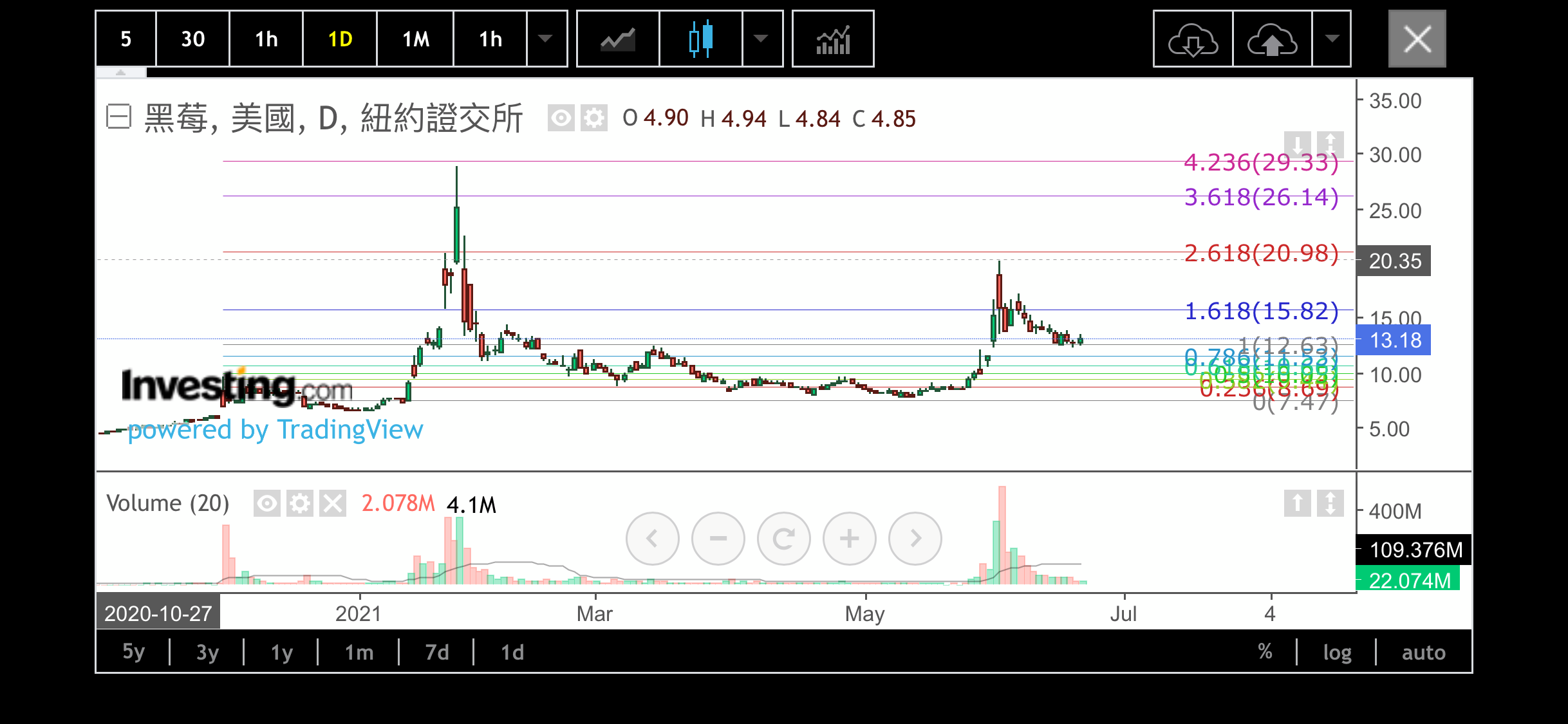This screenshot has width=1568, height=724.
Task: Zoom out the chart
Action: pos(718,539)
